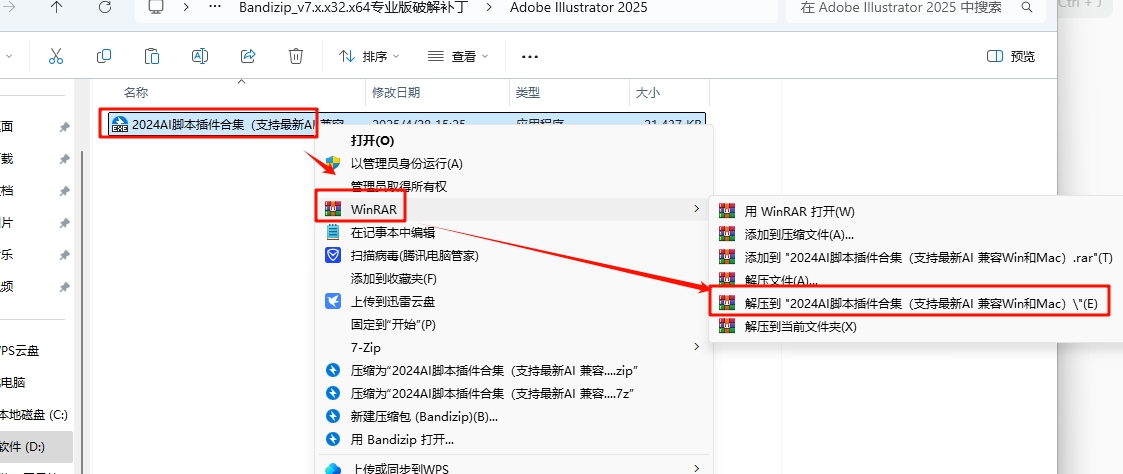Click the Up arrow navigation button
Image resolution: width=1123 pixels, height=474 pixels.
(x=57, y=8)
